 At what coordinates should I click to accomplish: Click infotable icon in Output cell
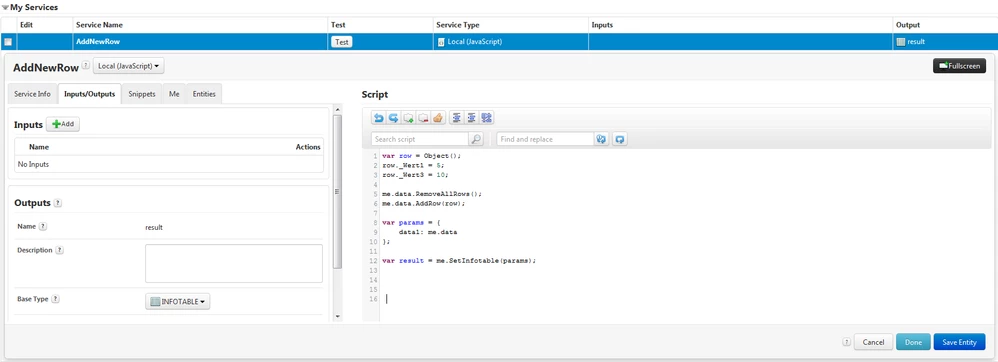tap(900, 41)
